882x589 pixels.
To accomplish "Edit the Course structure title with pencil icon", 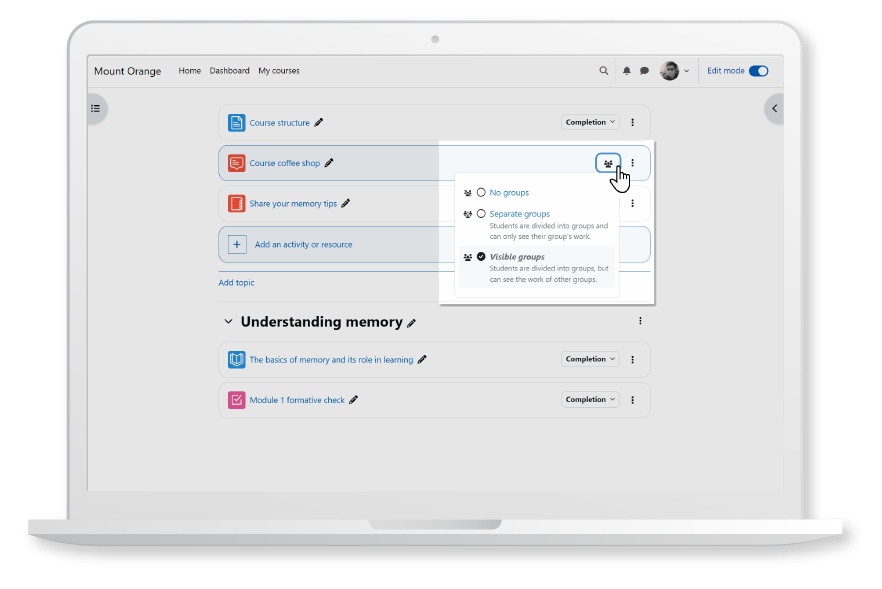I will [319, 123].
